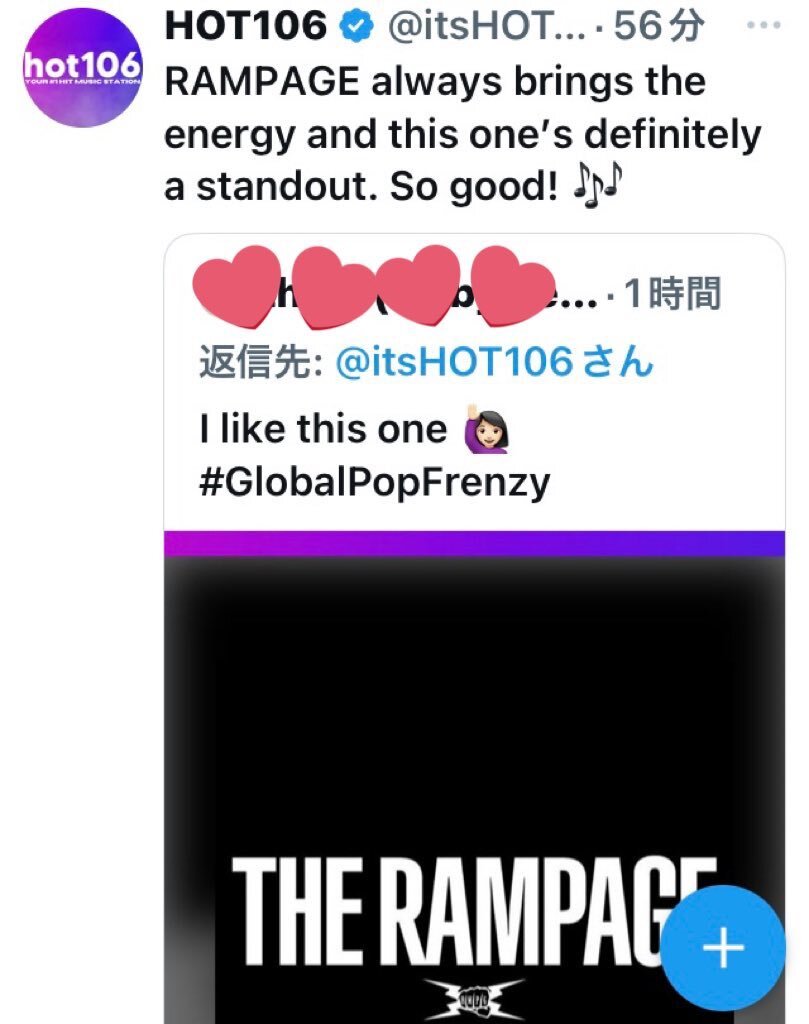
Task: Open the quoted tweet's 1時間 timestamp
Action: [673, 293]
